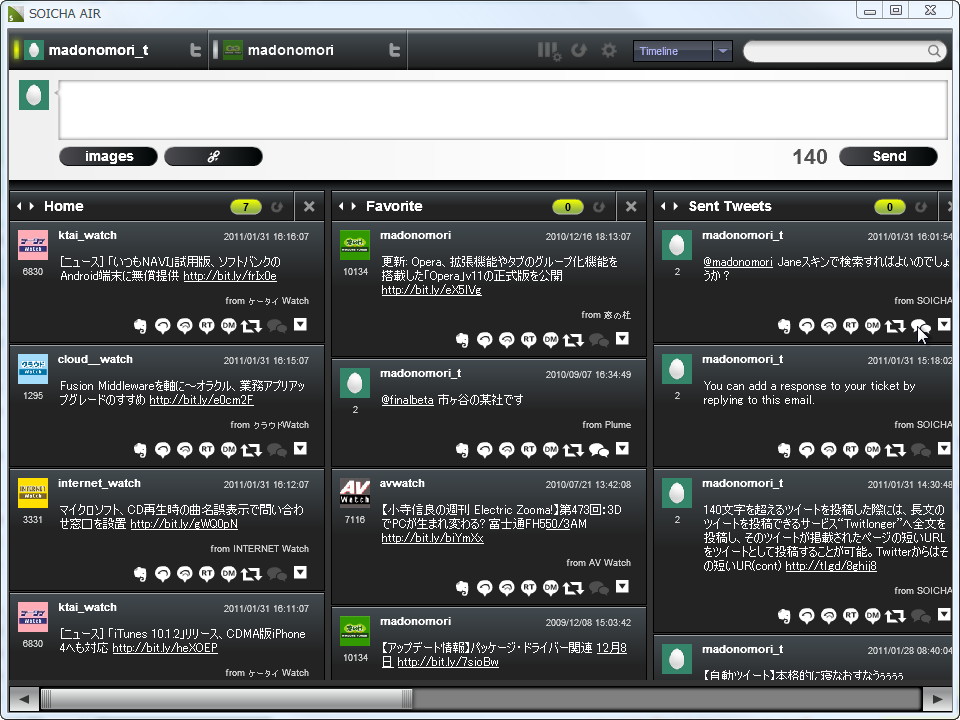This screenshot has height=720, width=960.
Task: Expand the Timeline combo box arrow
Action: click(x=722, y=51)
